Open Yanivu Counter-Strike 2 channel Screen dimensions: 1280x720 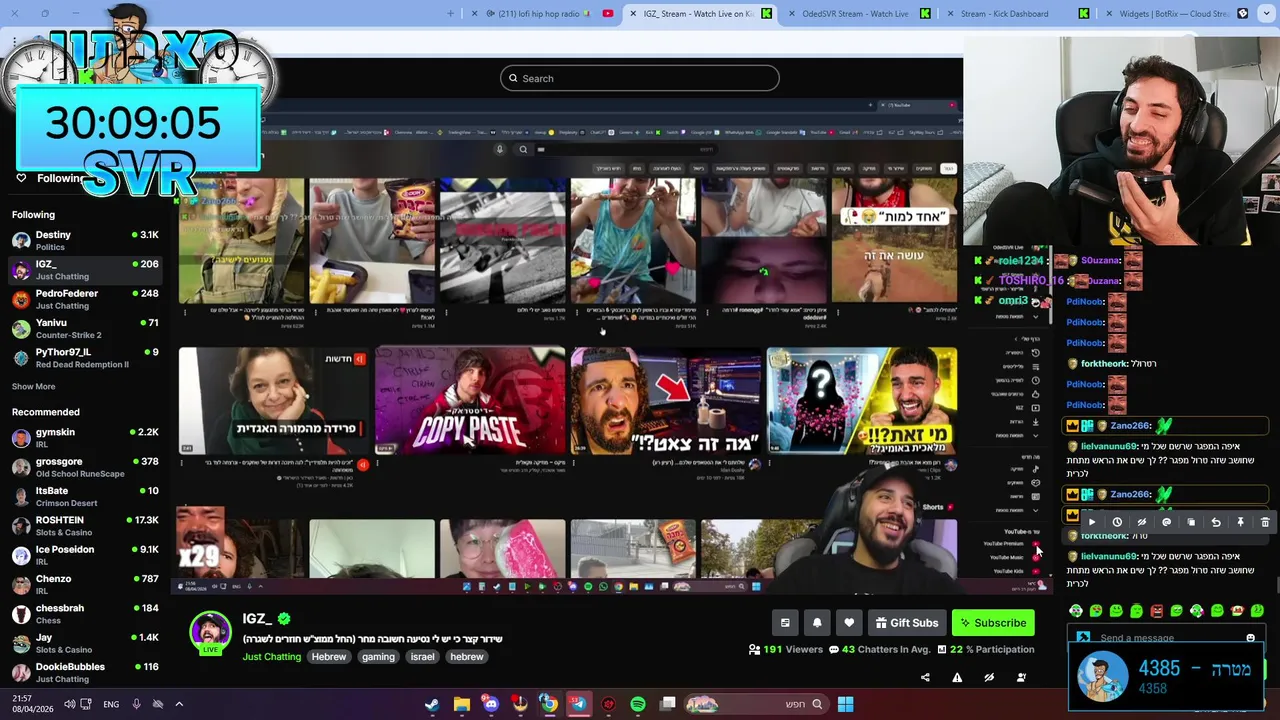[x=85, y=328]
